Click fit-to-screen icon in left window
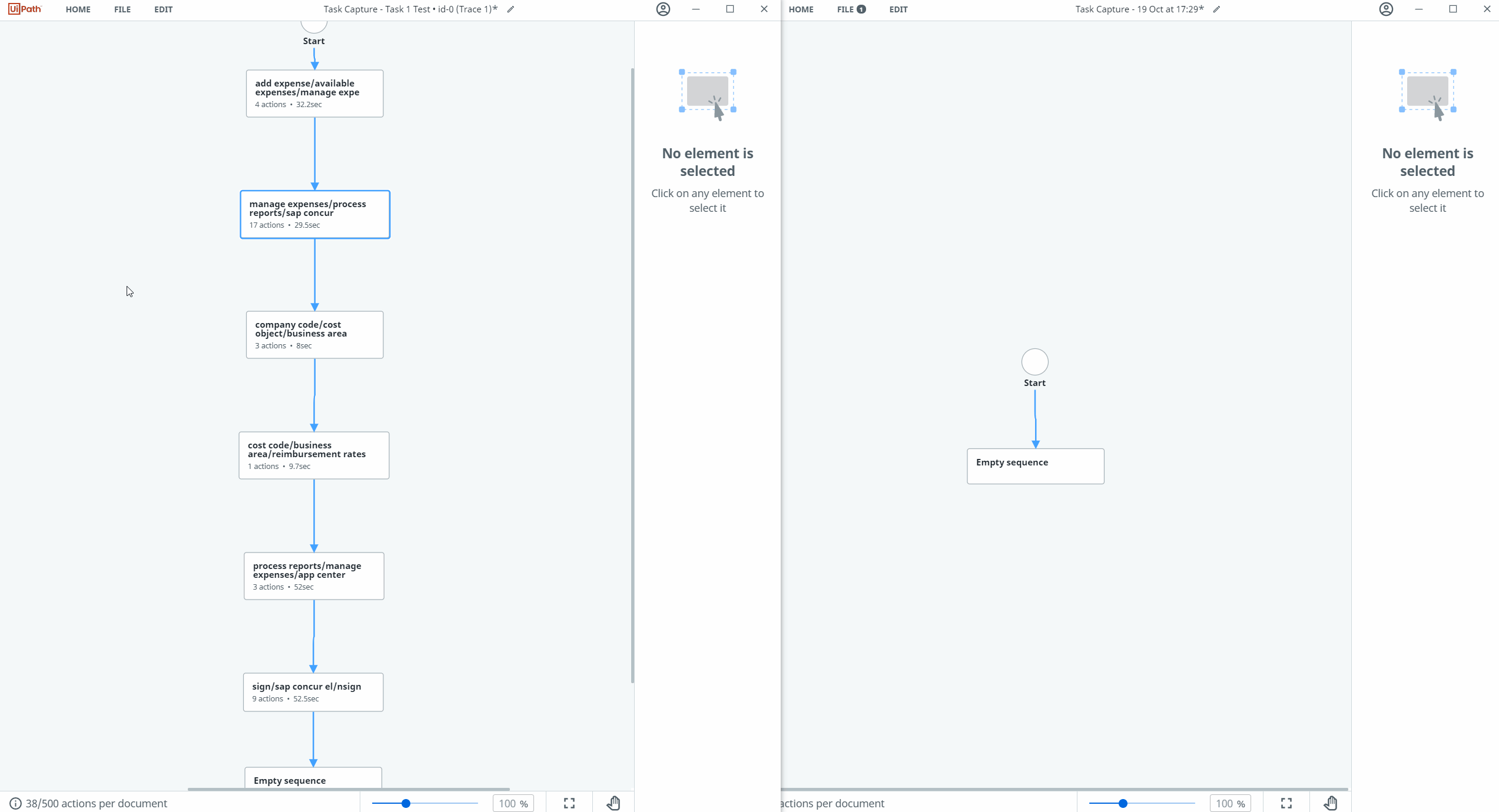Viewport: 1499px width, 812px height. click(x=569, y=803)
